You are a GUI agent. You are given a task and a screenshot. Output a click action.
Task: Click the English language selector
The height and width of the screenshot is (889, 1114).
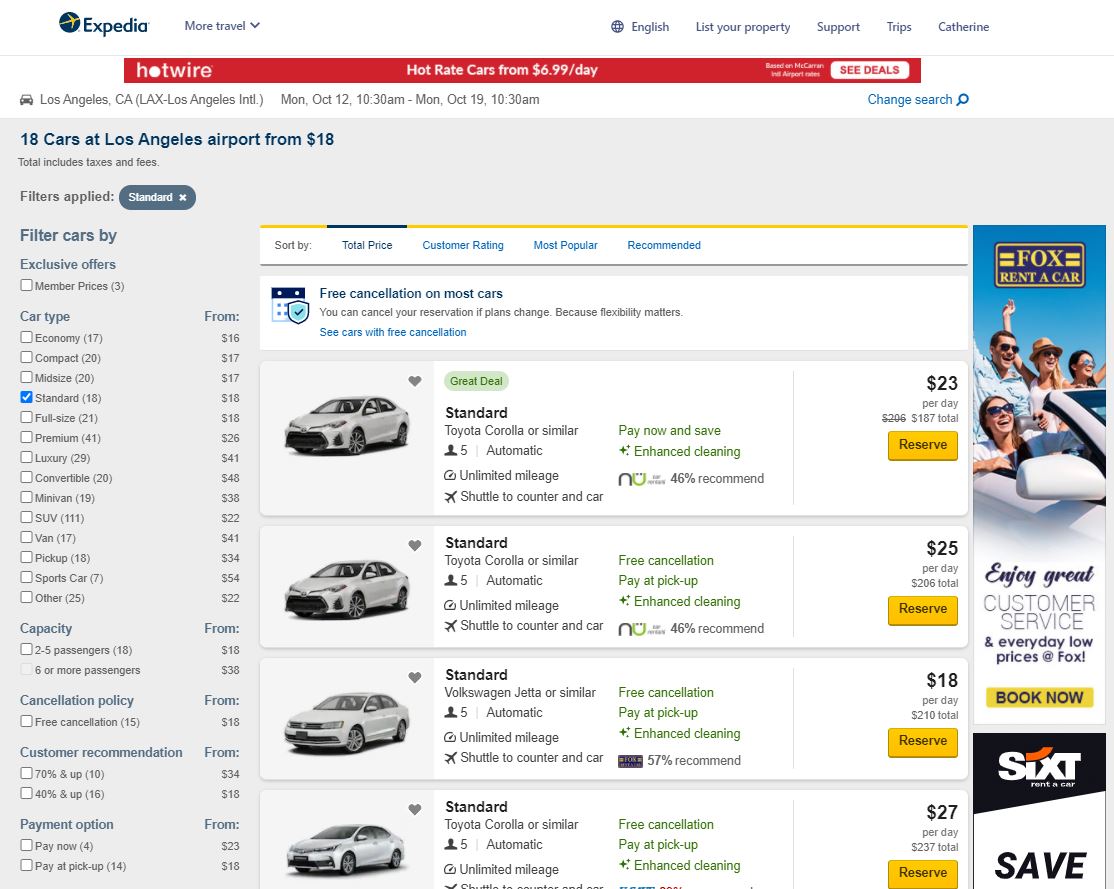[649, 27]
